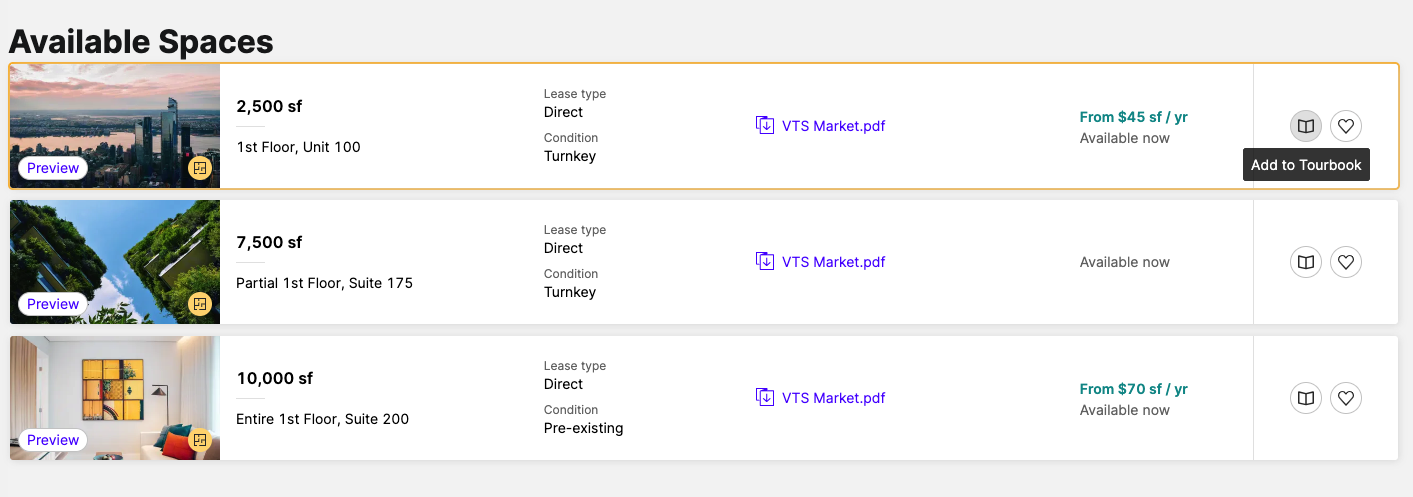Add Suite 175 to Tourbook
The height and width of the screenshot is (497, 1413).
point(1305,262)
